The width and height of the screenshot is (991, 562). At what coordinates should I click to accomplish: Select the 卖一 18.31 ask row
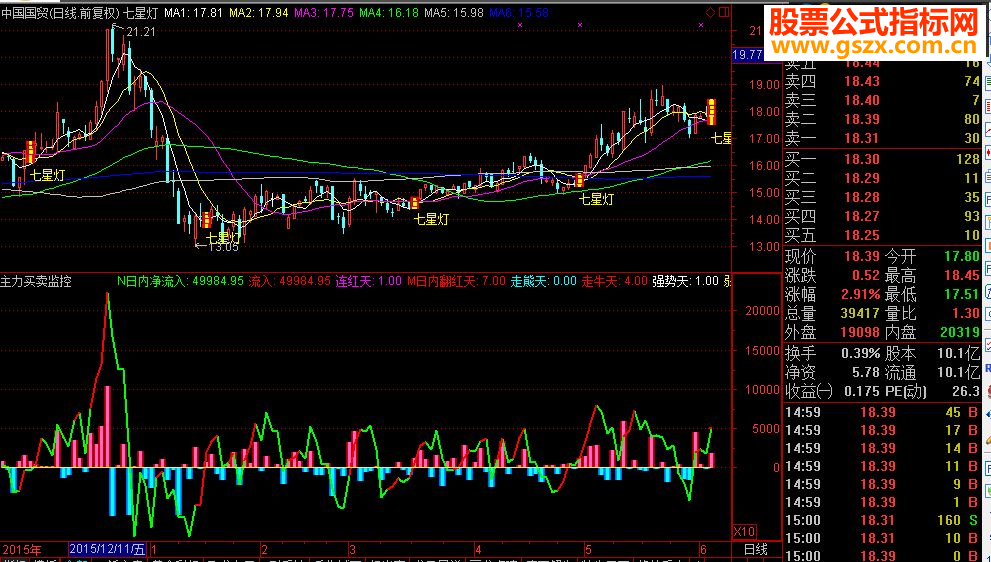[x=882, y=138]
